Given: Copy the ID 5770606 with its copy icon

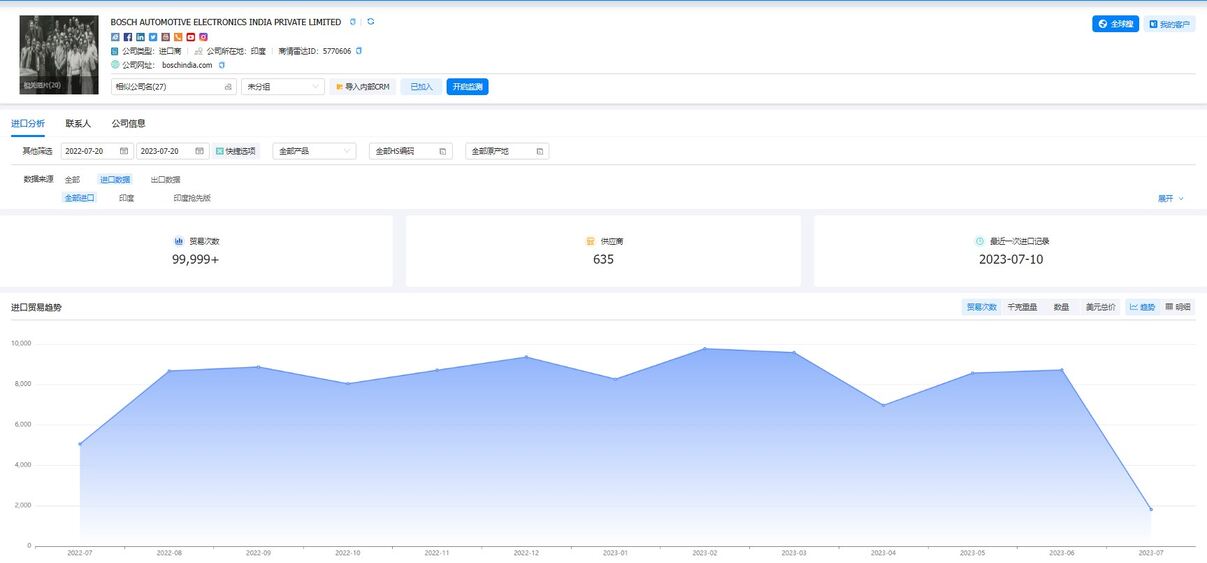Looking at the screenshot, I should click(359, 50).
